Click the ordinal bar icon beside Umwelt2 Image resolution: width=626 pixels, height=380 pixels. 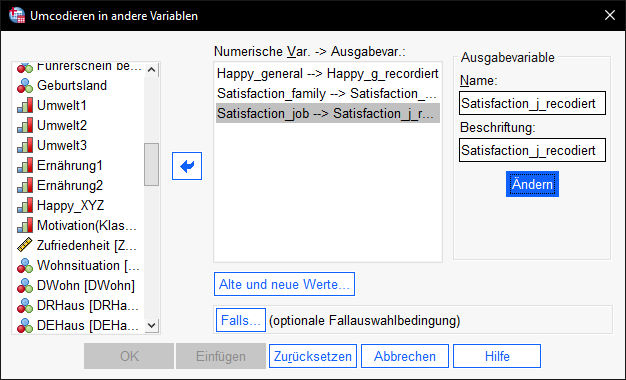(x=25, y=125)
